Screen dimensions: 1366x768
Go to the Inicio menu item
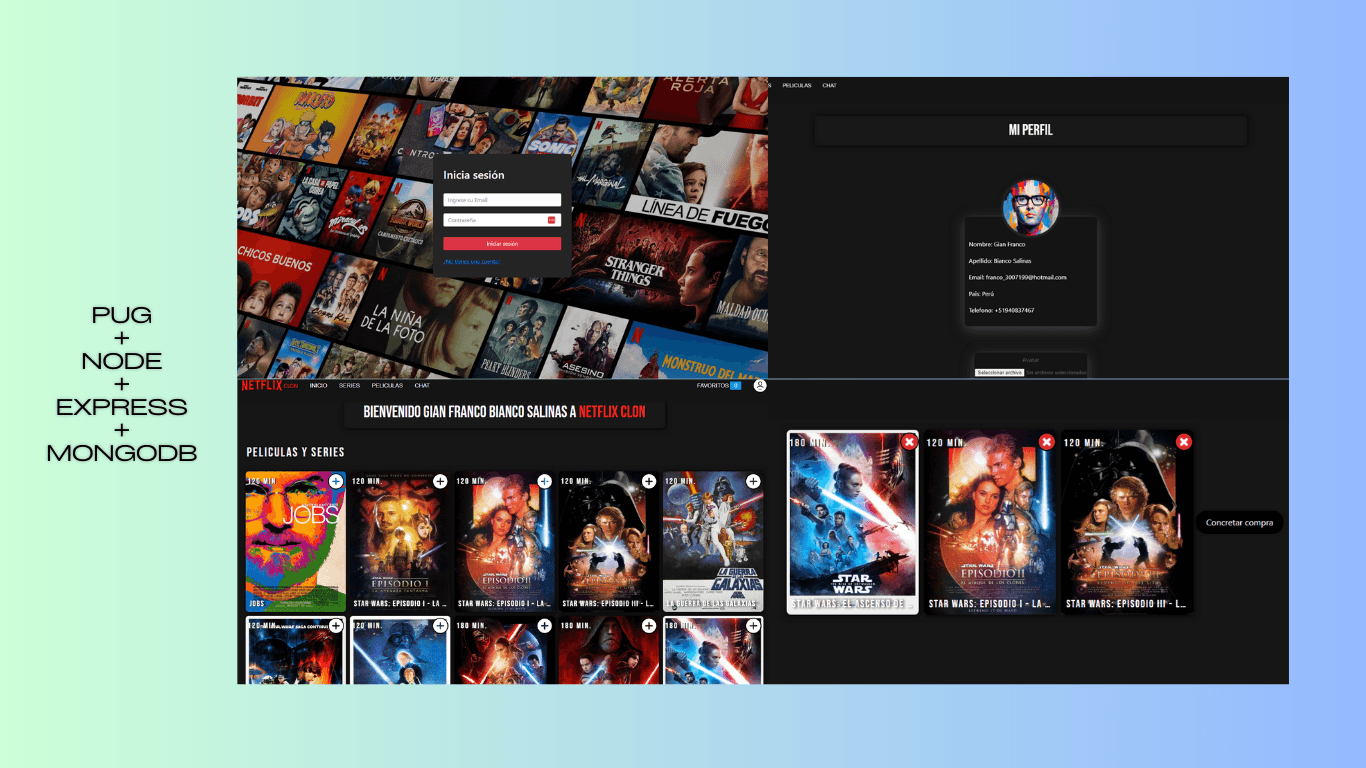coord(318,385)
